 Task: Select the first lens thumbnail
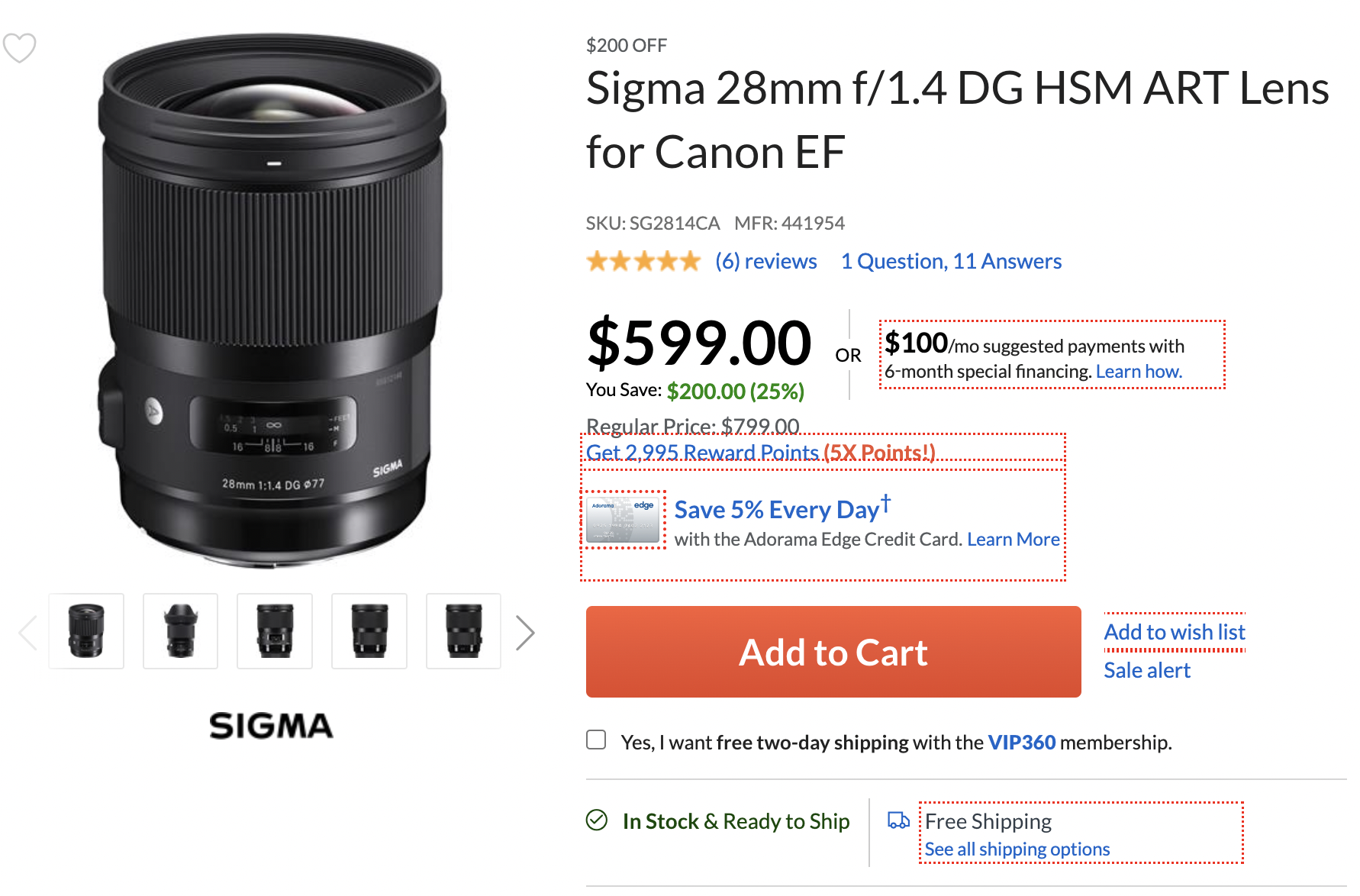86,631
